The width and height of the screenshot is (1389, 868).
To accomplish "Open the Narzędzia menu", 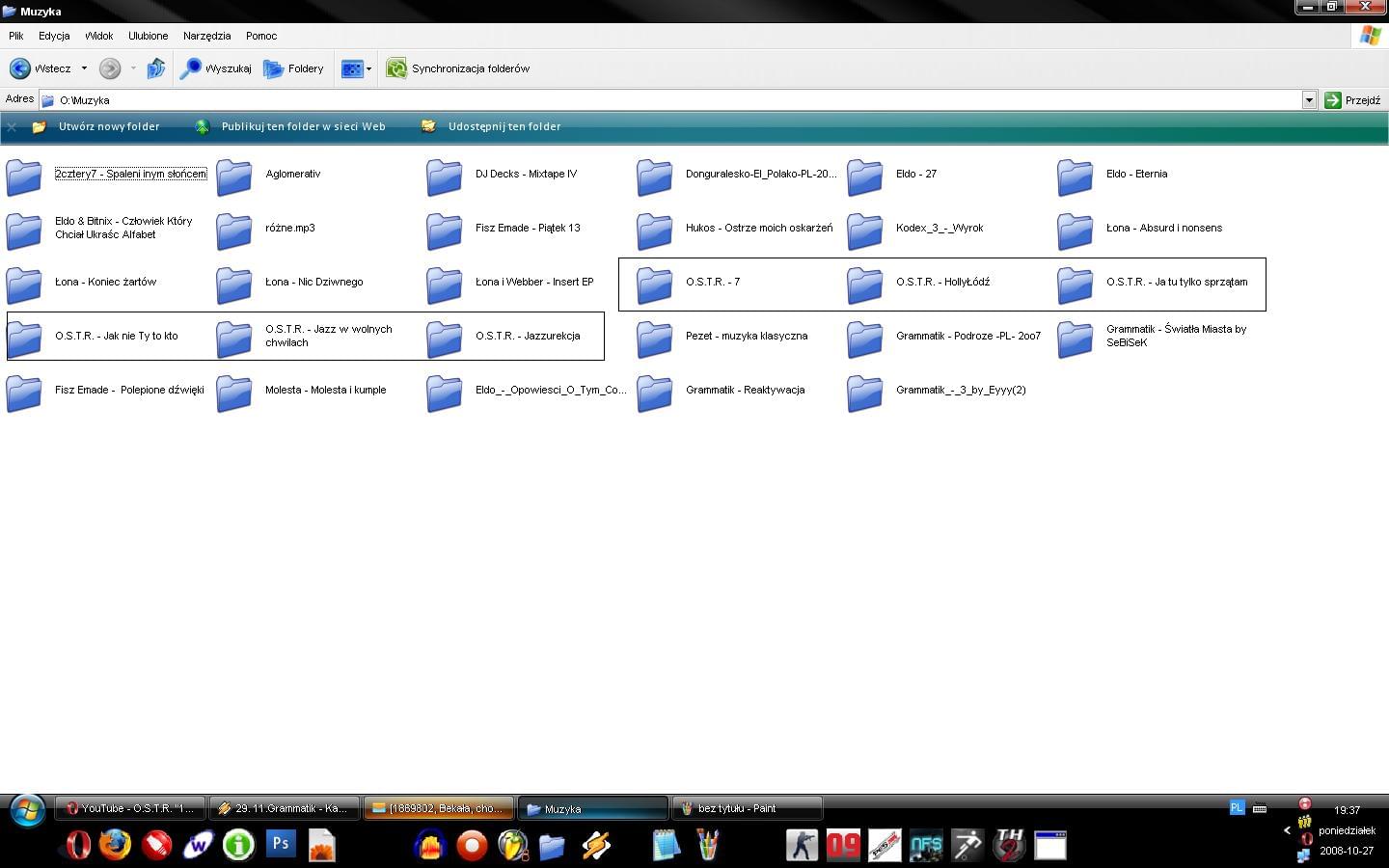I will point(206,36).
